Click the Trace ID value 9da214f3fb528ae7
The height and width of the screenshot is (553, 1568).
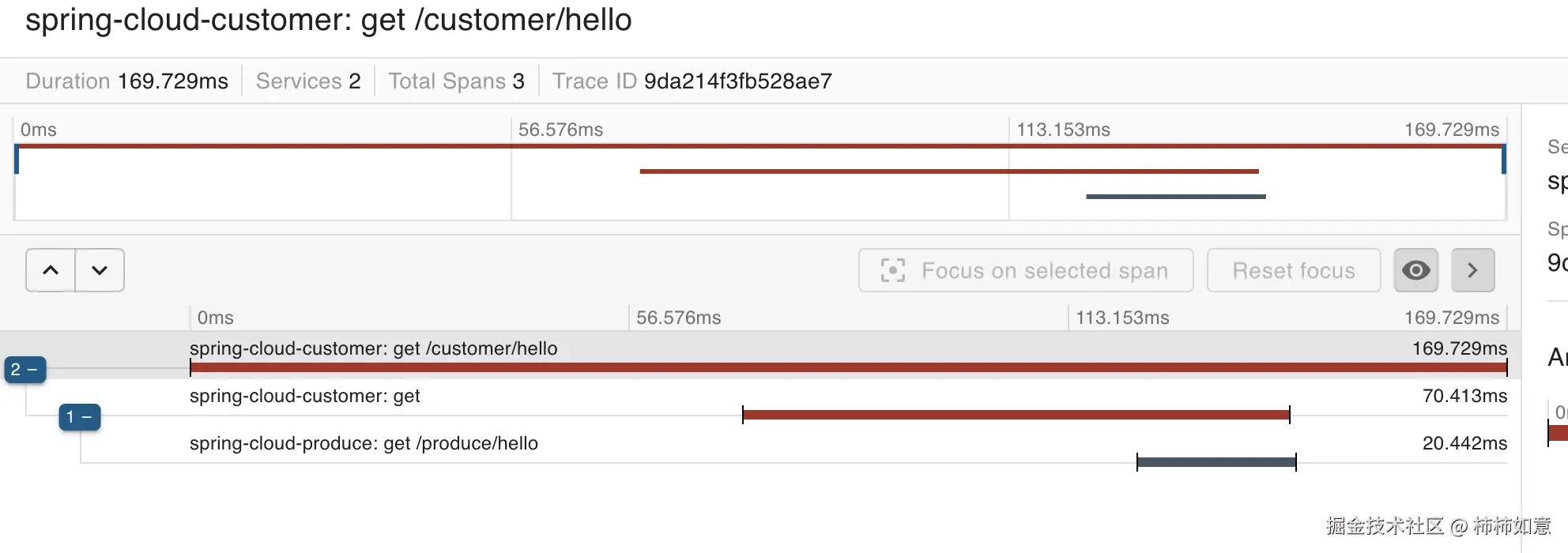pyautogui.click(x=737, y=81)
